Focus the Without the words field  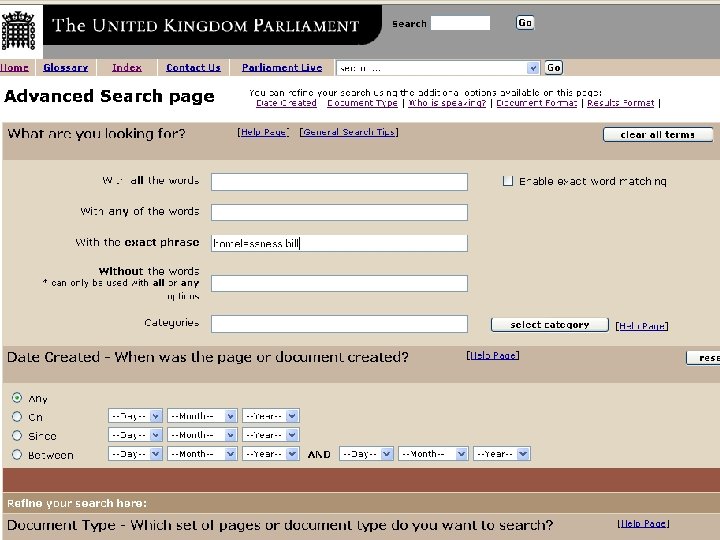tap(339, 283)
